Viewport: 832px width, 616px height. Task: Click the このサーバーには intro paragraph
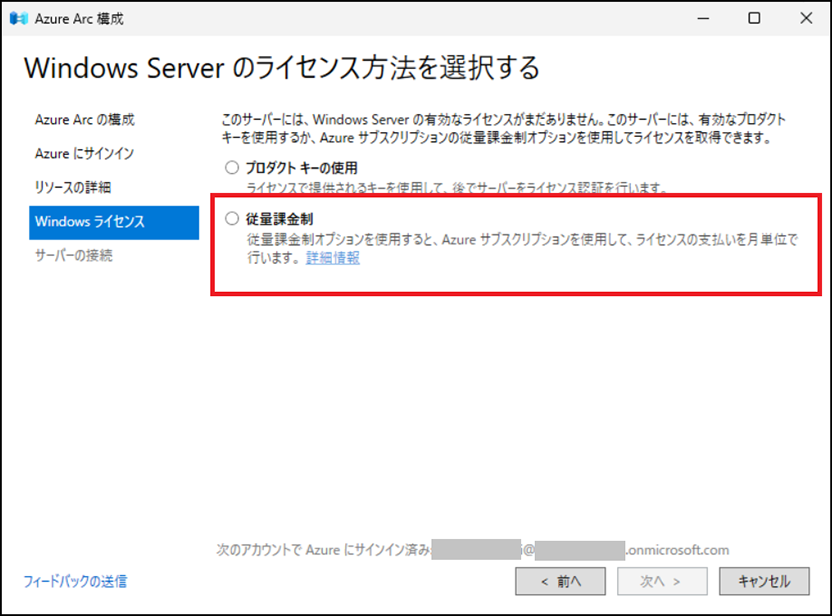[x=504, y=128]
